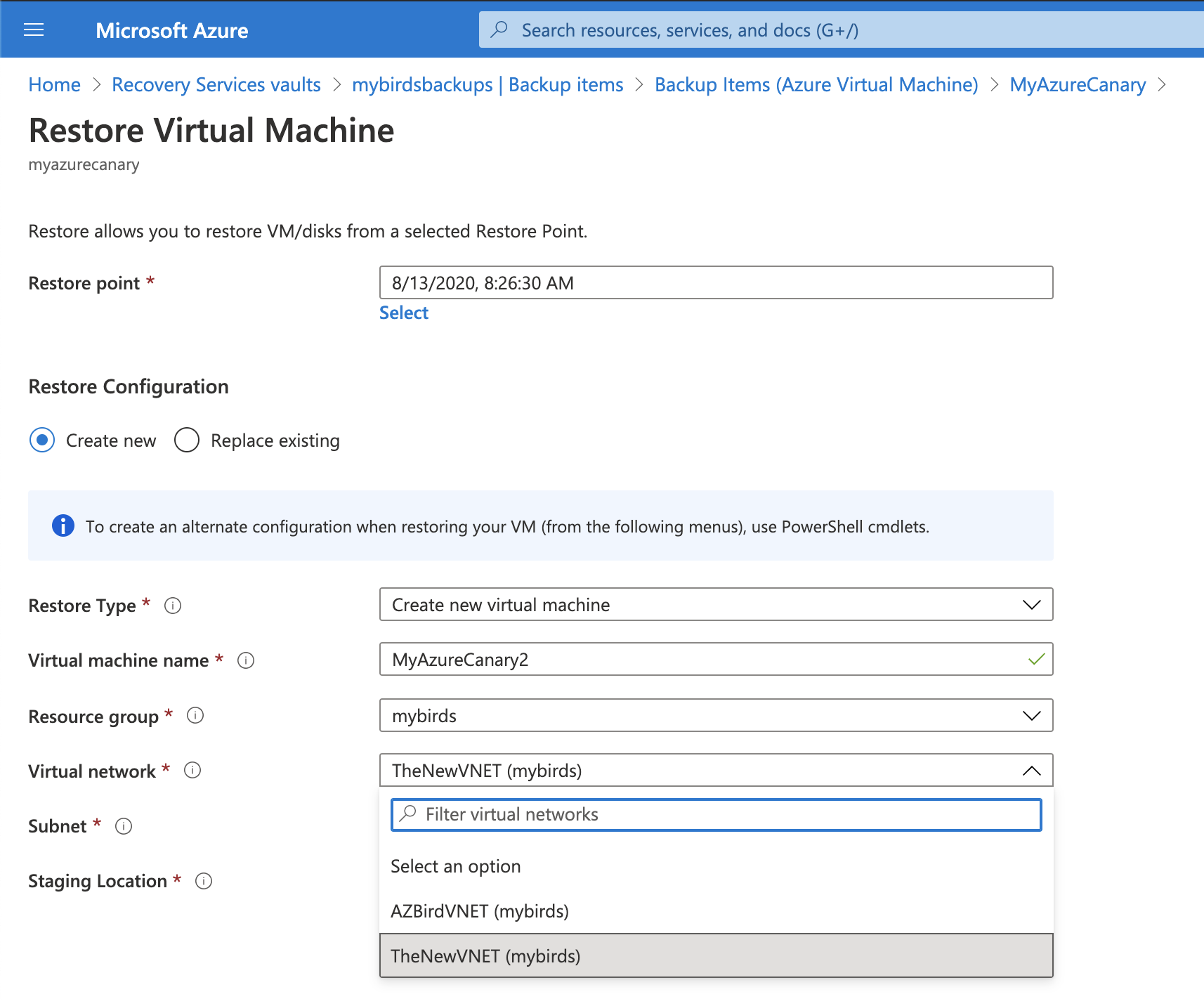Open MyAzureCanary breadcrumb
Screen dimensions: 1204x1006
(1078, 84)
